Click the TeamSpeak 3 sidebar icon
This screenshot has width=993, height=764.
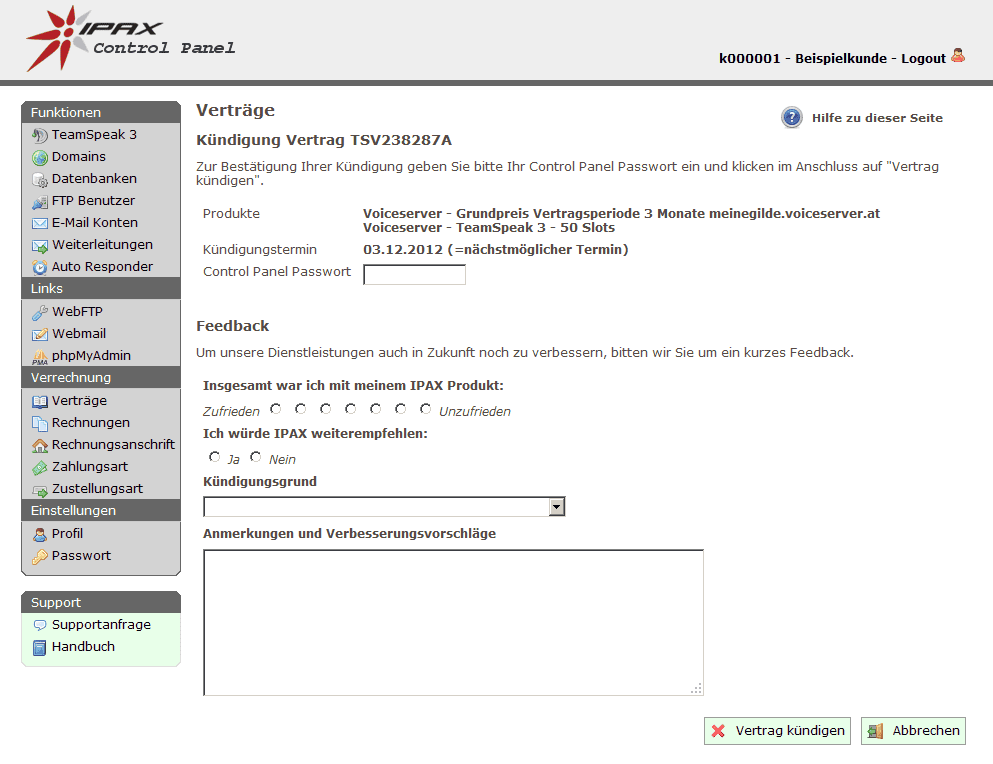click(x=40, y=135)
